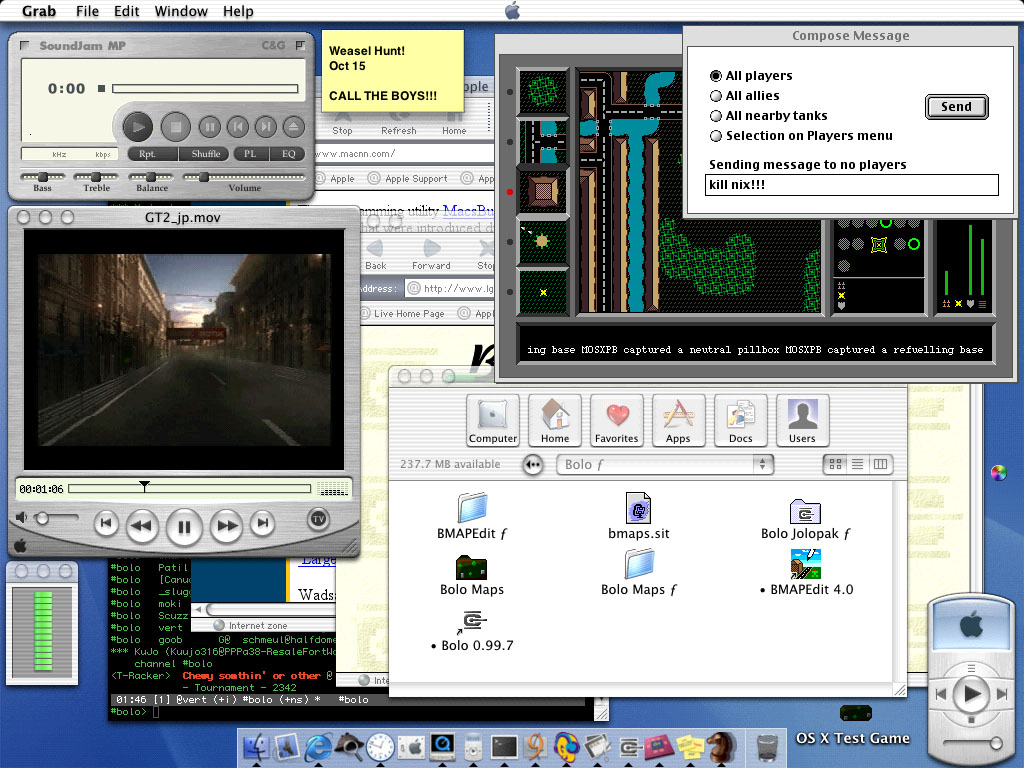This screenshot has width=1024, height=768.
Task: Open the Docs folder toolbar icon
Action: [x=740, y=420]
